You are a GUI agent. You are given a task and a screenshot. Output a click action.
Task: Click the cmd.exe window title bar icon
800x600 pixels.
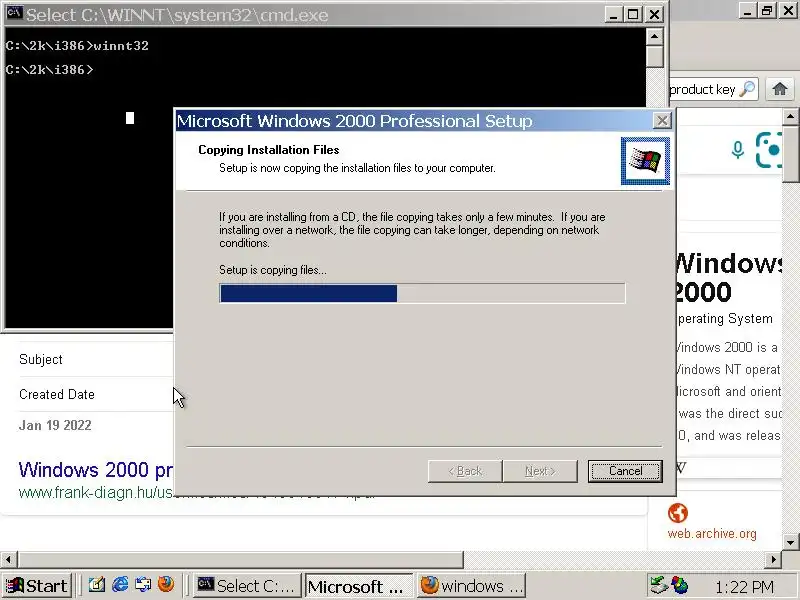tap(14, 14)
